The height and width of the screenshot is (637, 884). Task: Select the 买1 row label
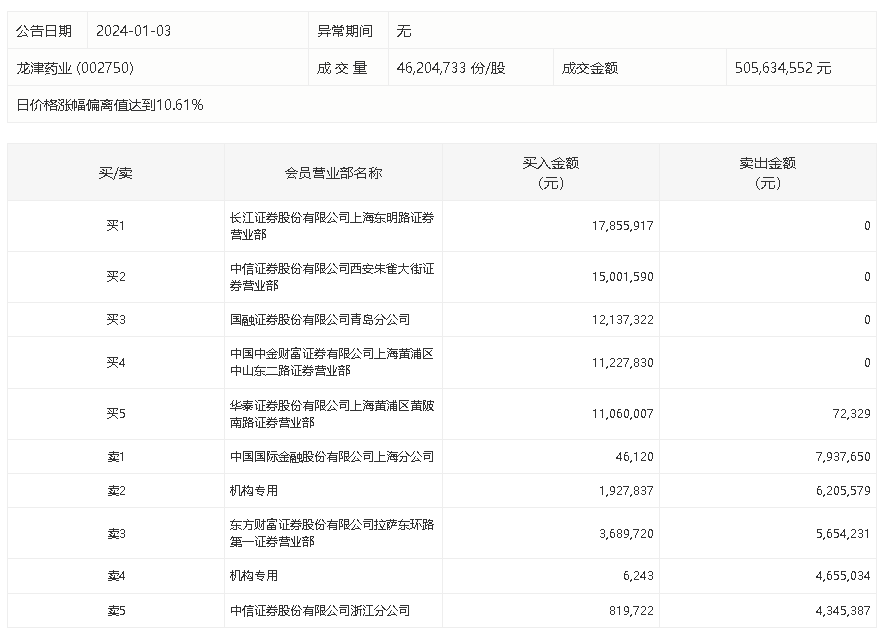pyautogui.click(x=116, y=226)
